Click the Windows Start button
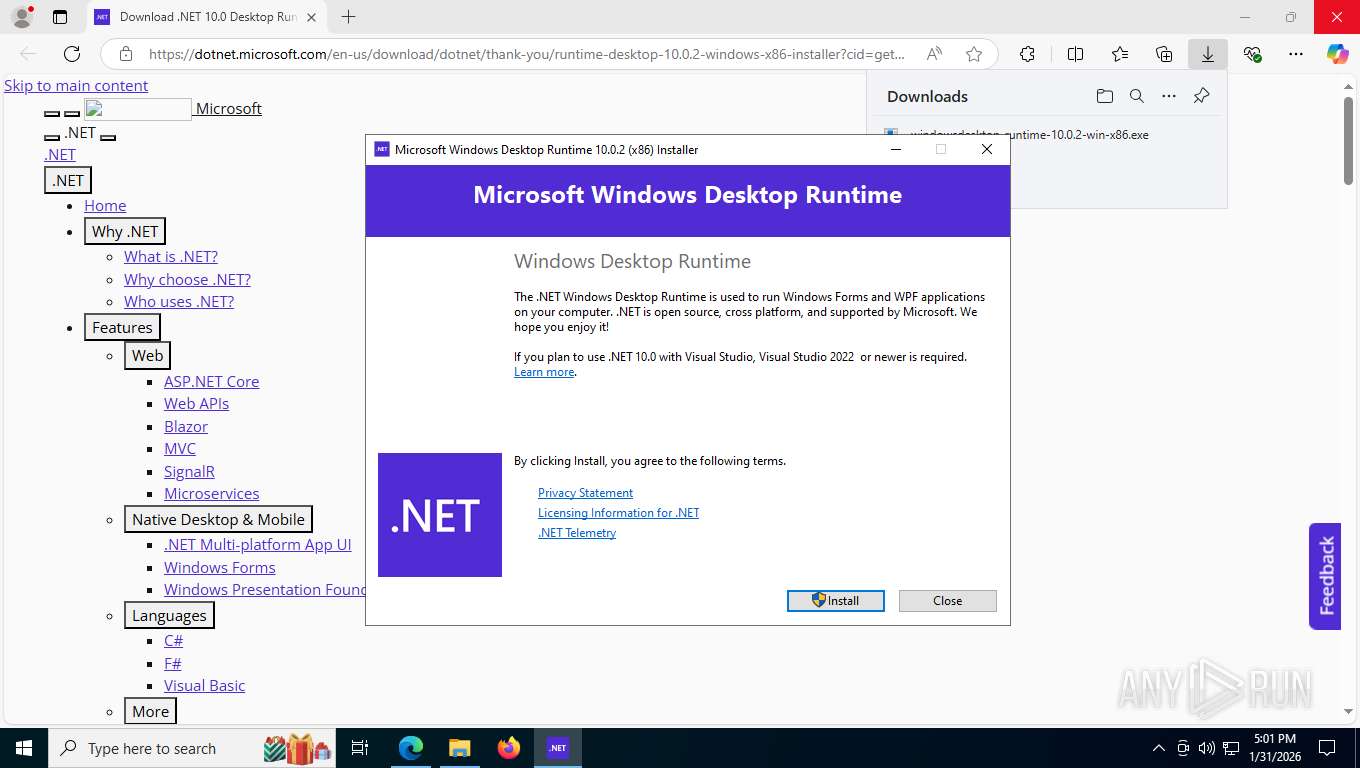This screenshot has width=1360, height=768. pos(24,748)
